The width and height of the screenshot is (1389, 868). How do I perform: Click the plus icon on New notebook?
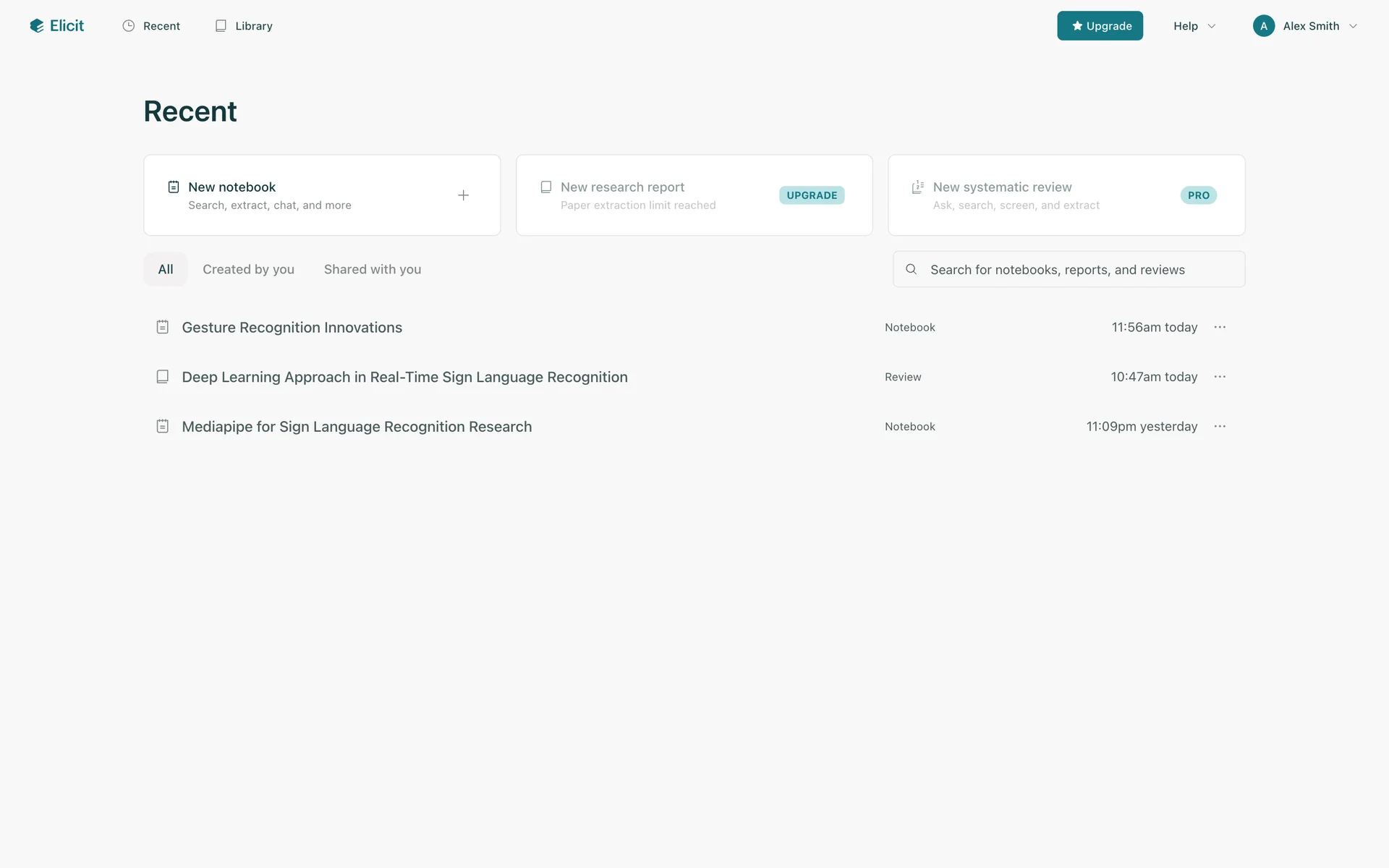click(463, 195)
